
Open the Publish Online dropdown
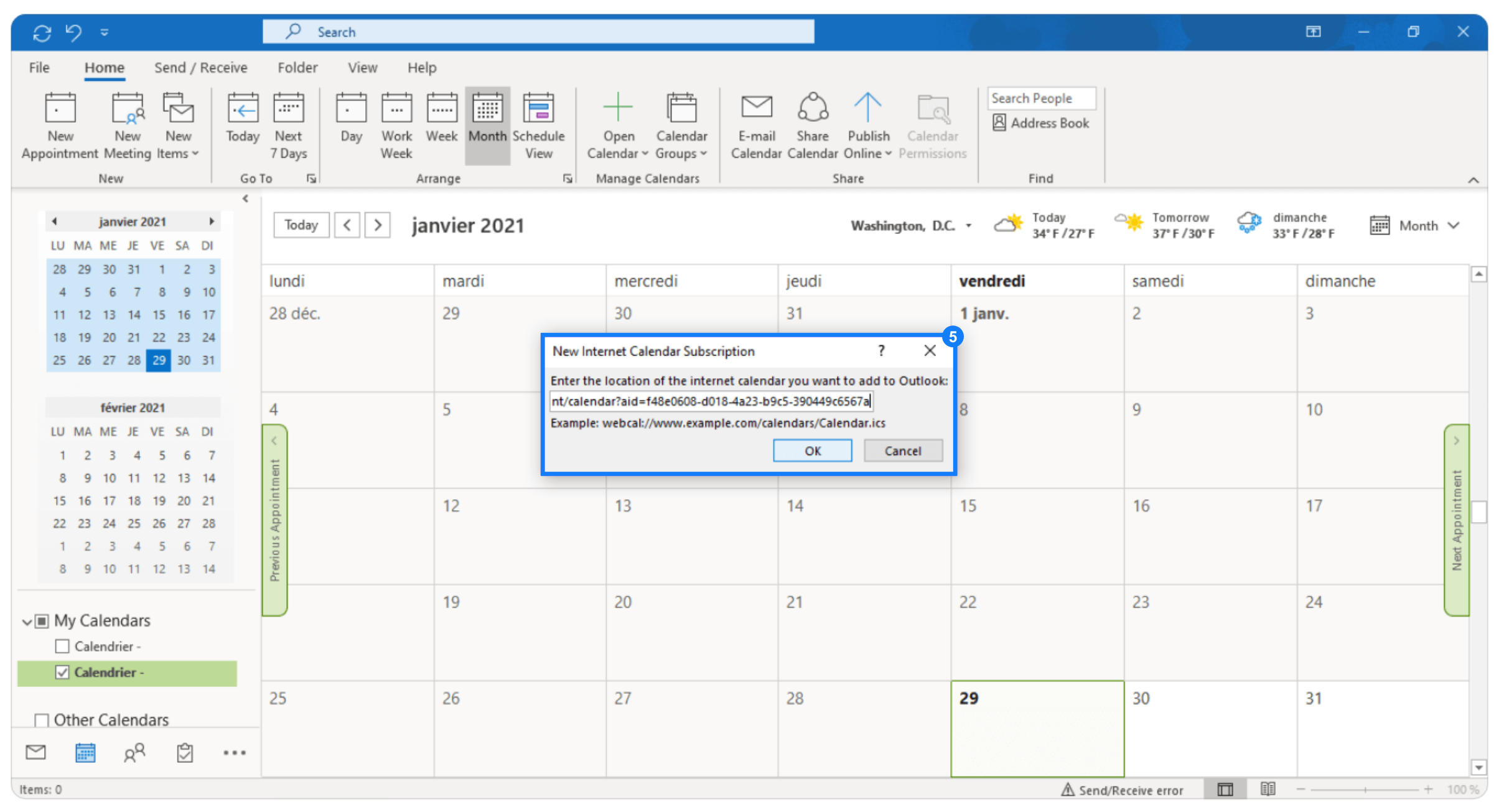(x=868, y=126)
